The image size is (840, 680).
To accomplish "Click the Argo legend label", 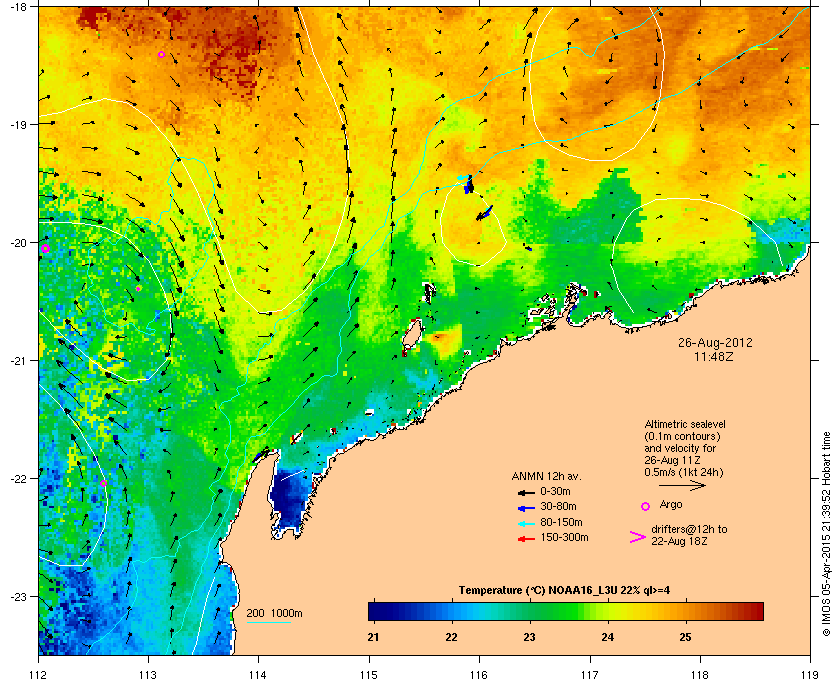I will (671, 505).
